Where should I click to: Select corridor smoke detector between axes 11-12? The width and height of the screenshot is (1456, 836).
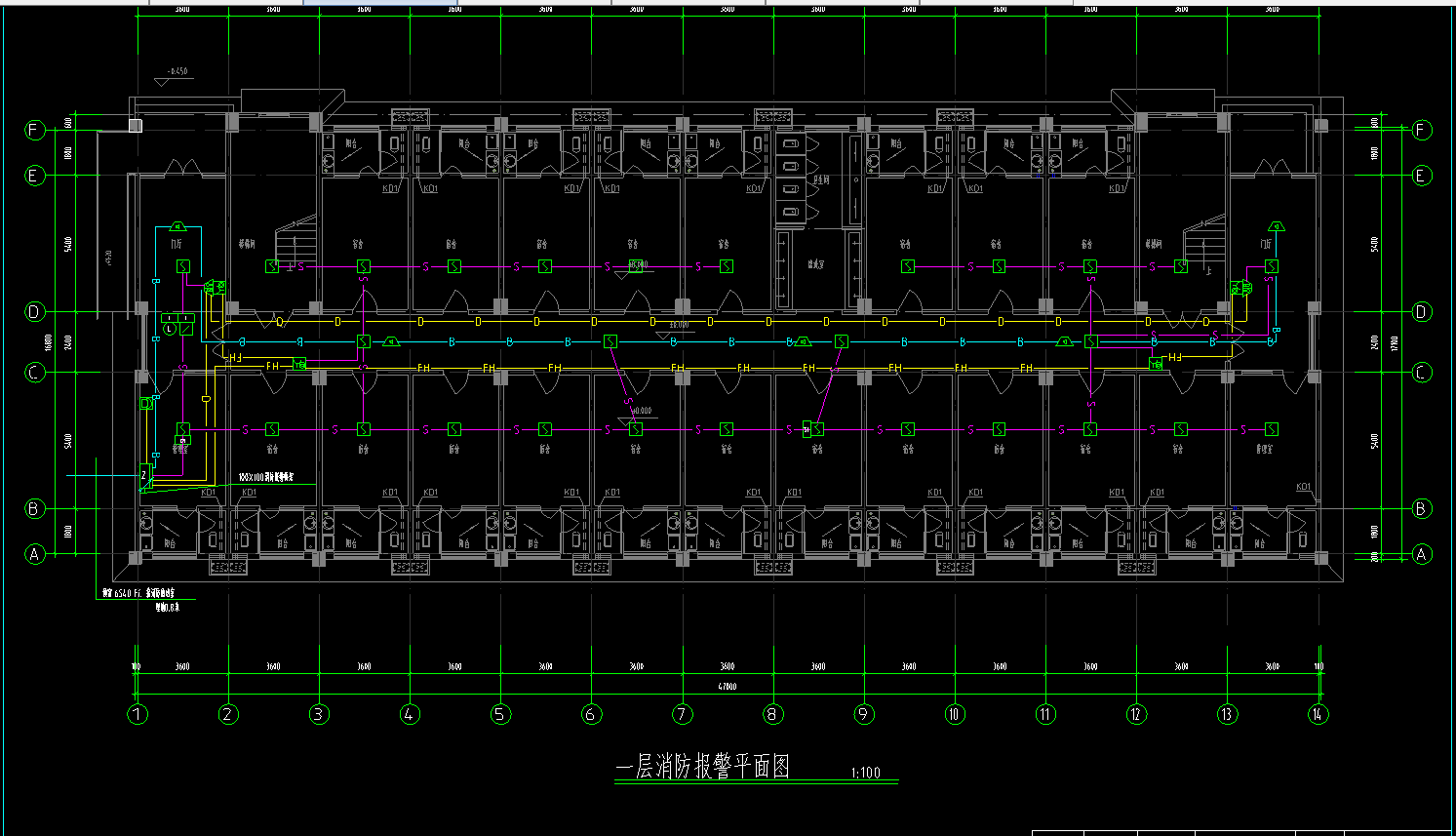click(x=1091, y=341)
